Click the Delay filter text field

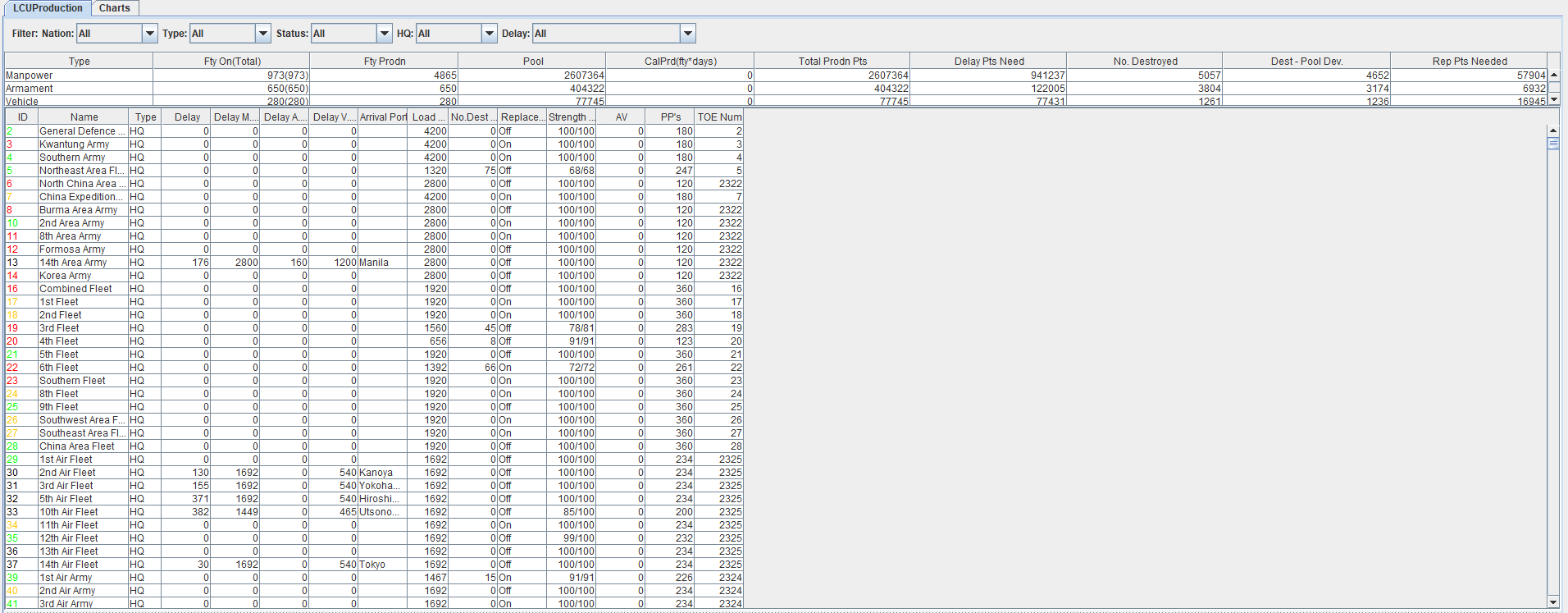[606, 34]
